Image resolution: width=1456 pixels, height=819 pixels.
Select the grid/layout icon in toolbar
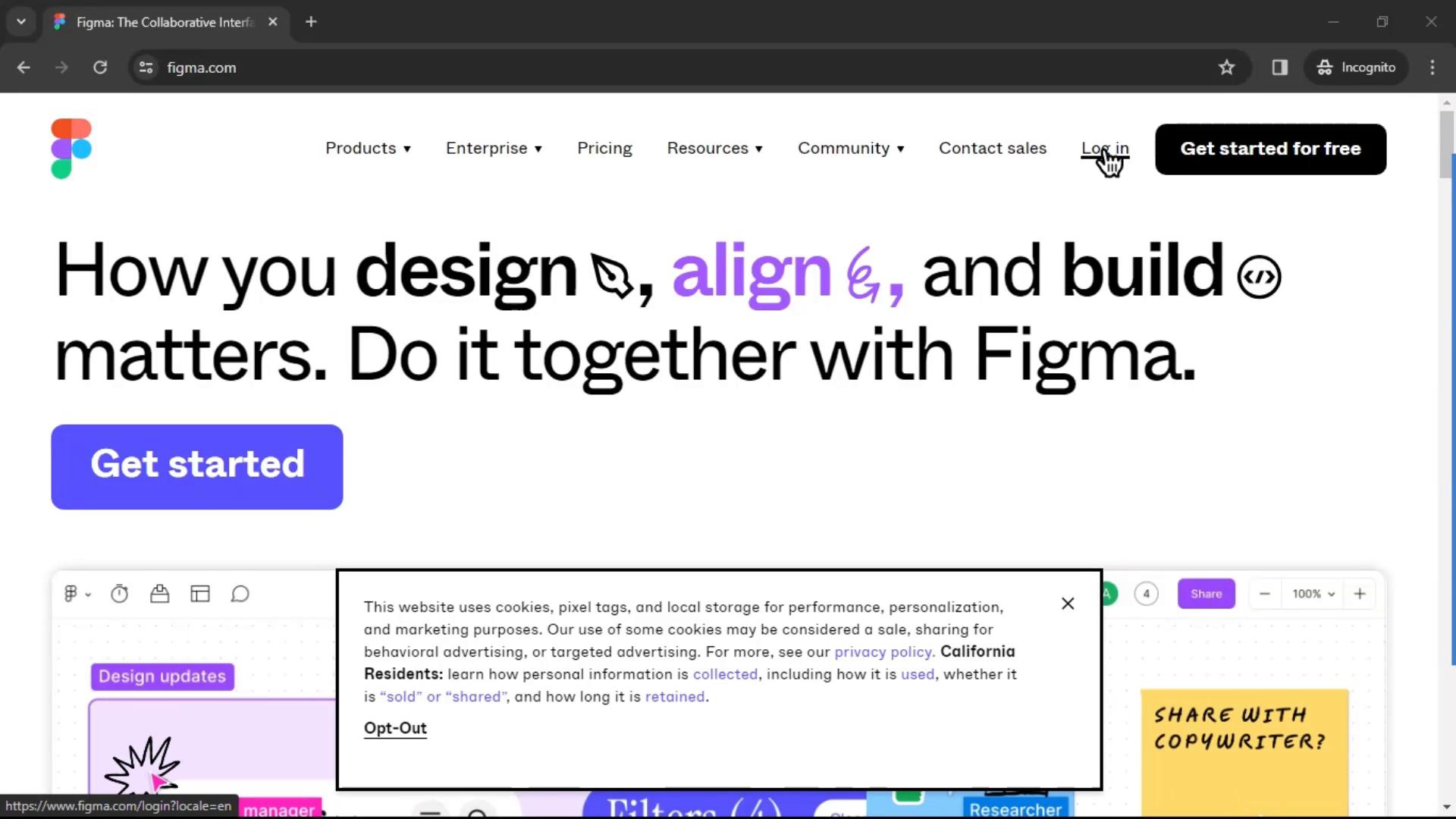[200, 593]
